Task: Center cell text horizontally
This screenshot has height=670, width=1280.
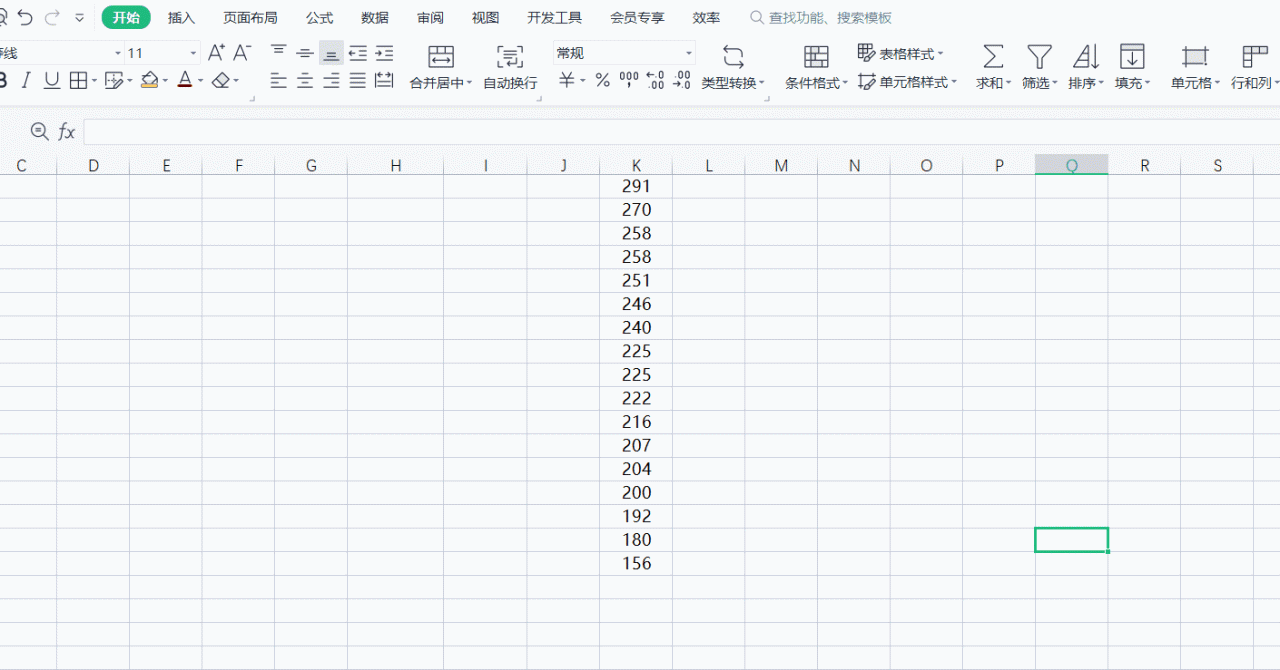Action: click(305, 81)
